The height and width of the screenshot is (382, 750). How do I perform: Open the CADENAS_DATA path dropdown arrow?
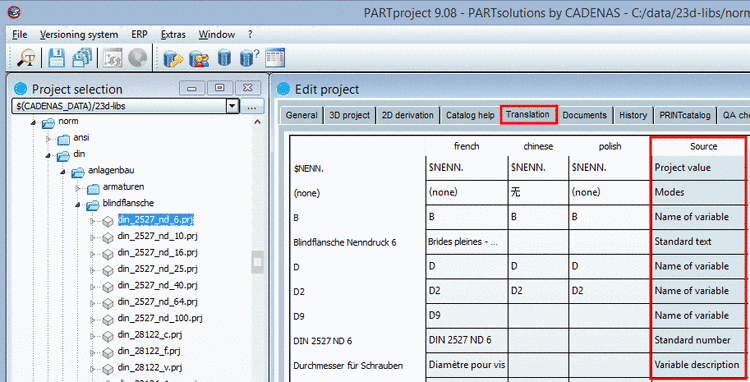pos(232,106)
